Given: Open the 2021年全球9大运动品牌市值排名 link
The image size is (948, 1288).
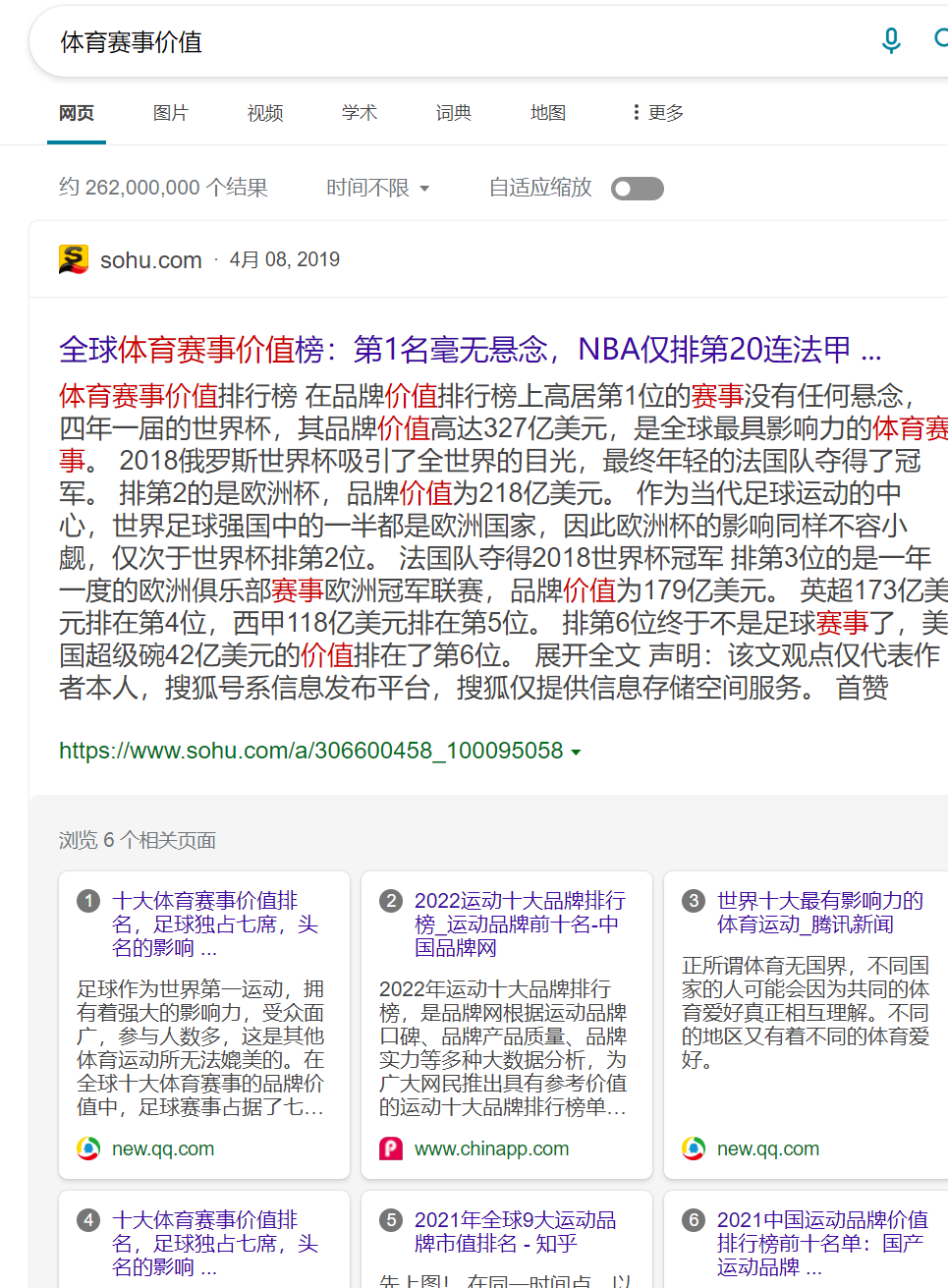Looking at the screenshot, I should coord(515,1231).
